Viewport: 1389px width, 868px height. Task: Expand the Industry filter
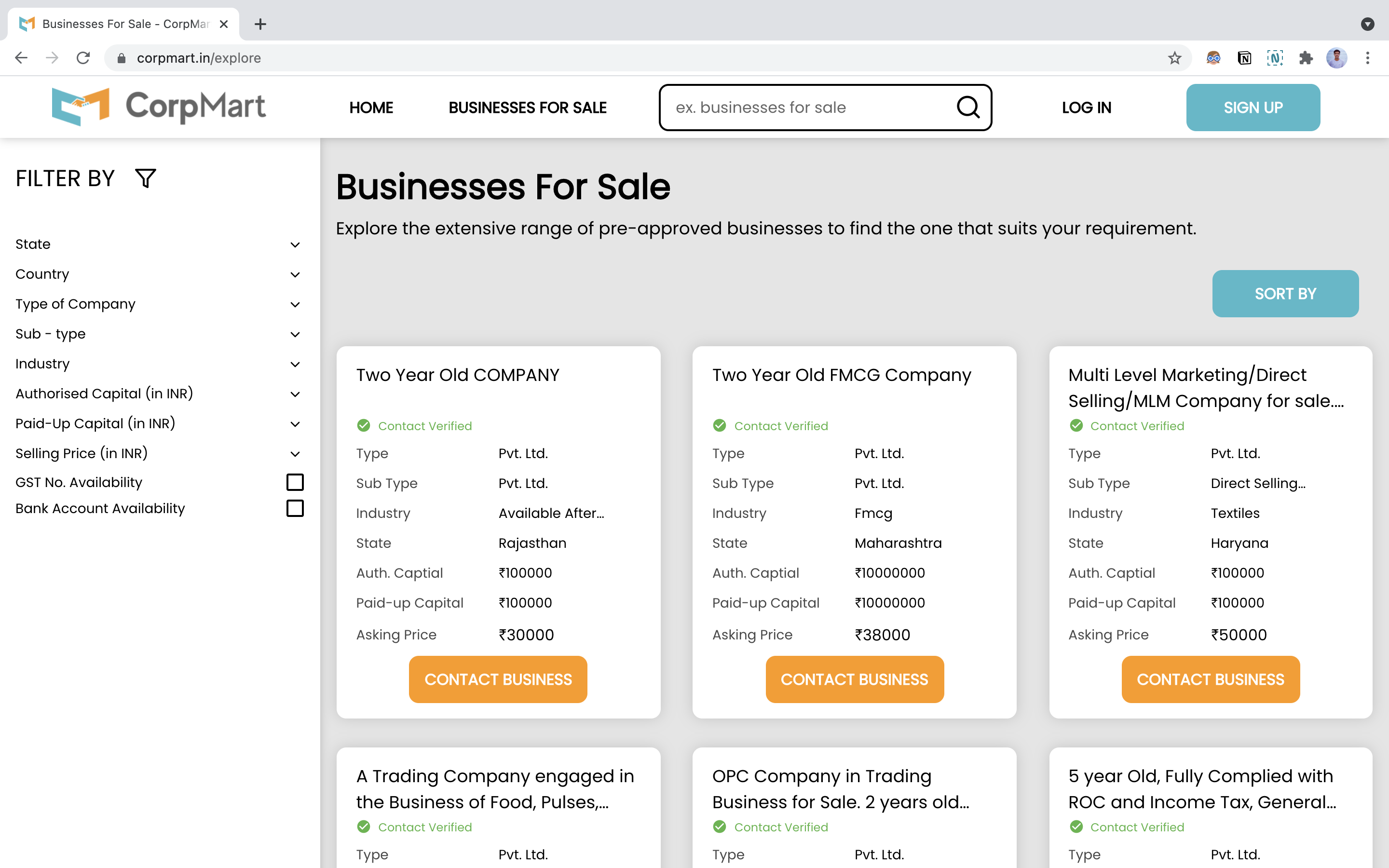pyautogui.click(x=295, y=364)
